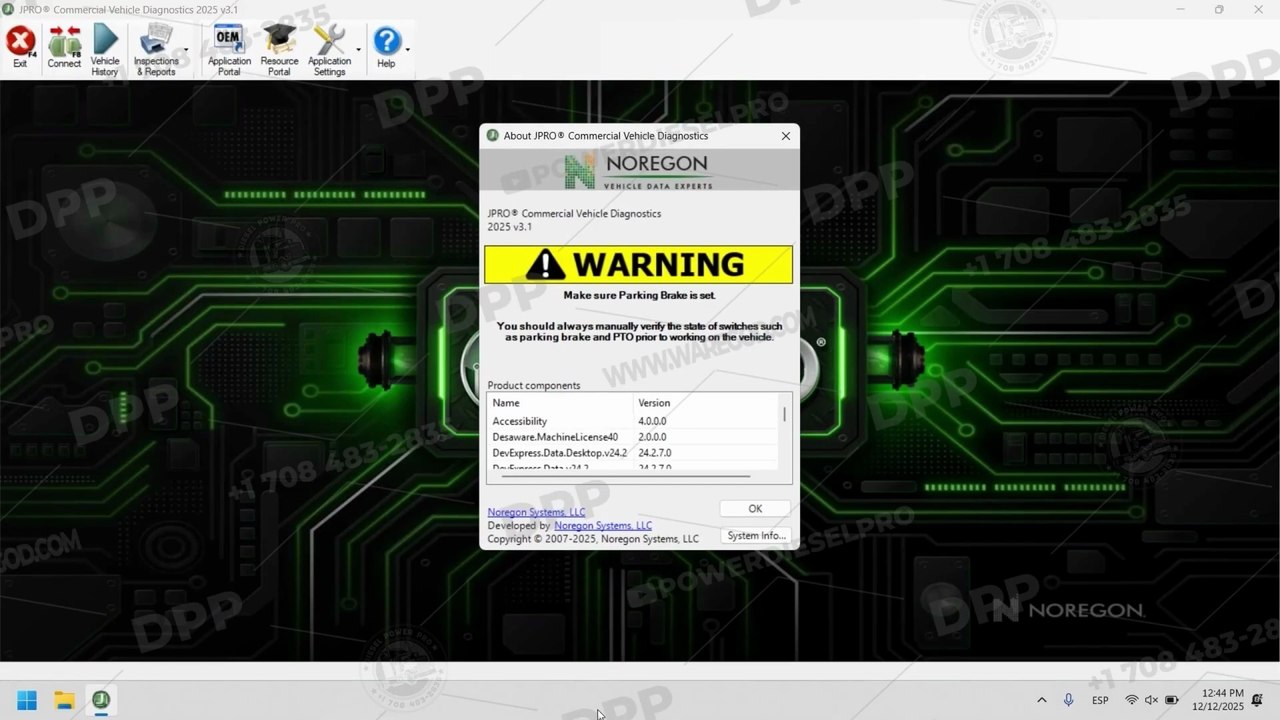
Task: Click the Exit toolbar icon
Action: coord(20,46)
